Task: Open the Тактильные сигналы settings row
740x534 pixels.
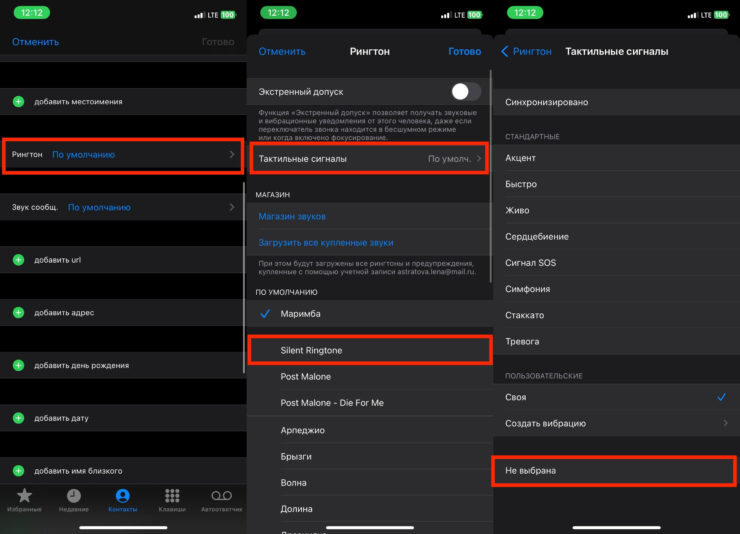Action: tap(369, 159)
